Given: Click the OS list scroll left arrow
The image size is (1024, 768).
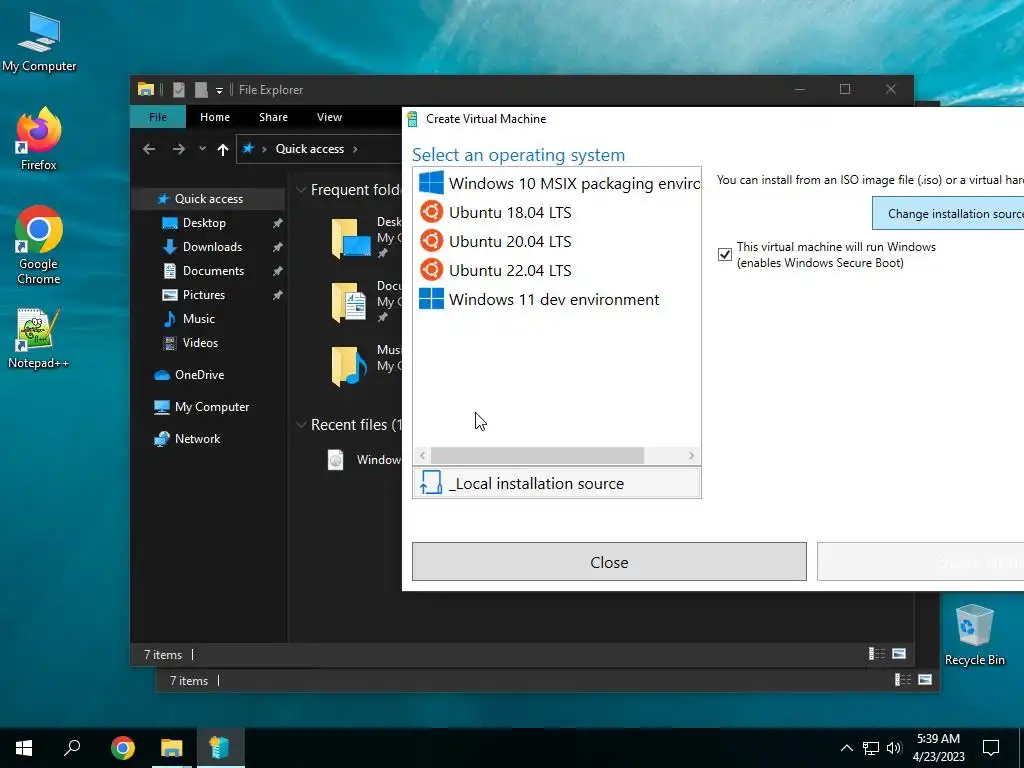Looking at the screenshot, I should (423, 455).
